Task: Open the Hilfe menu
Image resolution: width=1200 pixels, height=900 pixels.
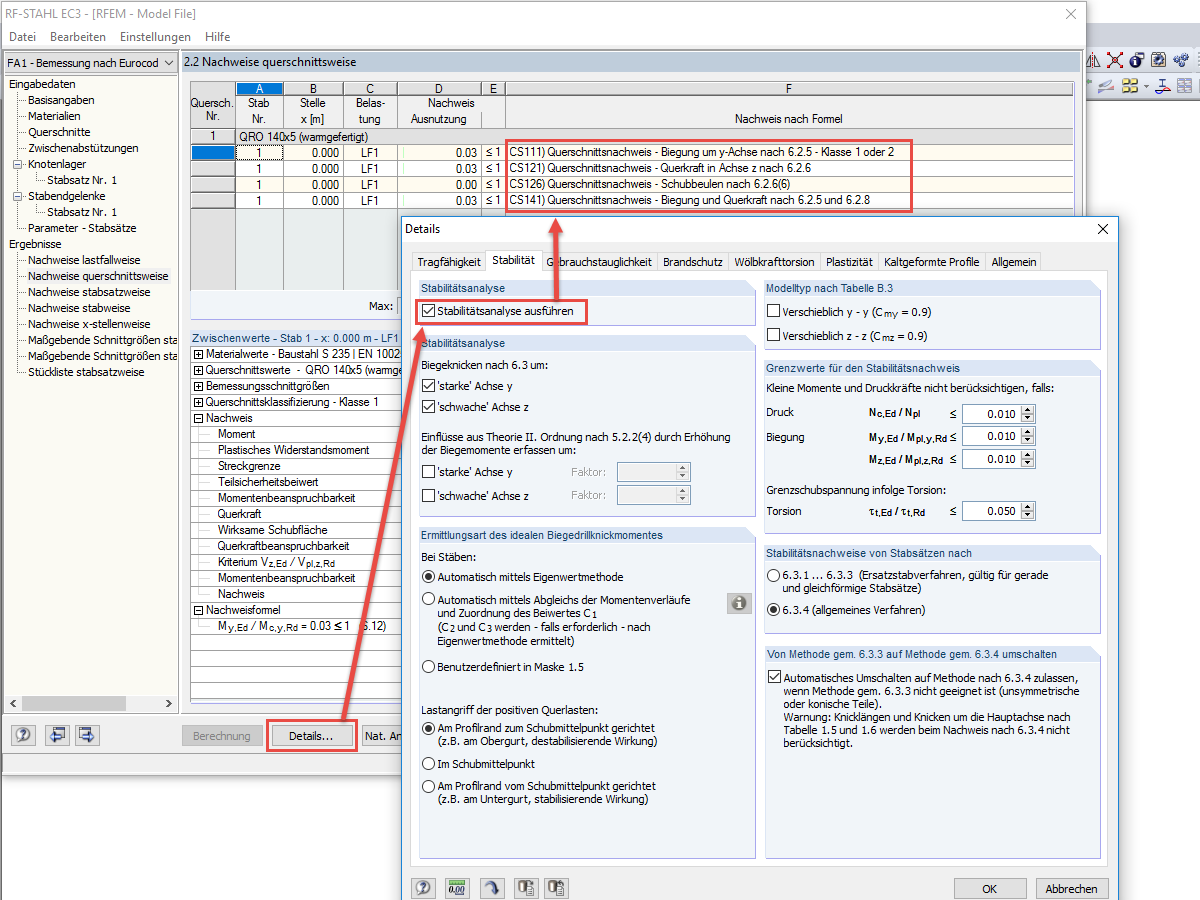Action: (x=217, y=37)
